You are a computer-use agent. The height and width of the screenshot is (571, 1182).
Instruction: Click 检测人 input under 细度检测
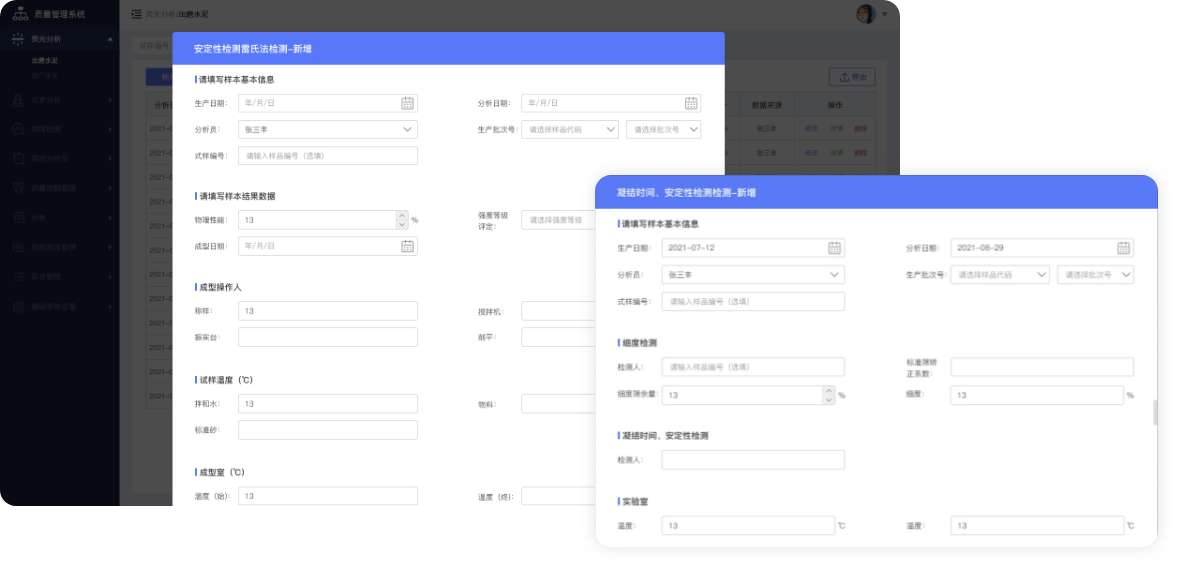click(753, 367)
